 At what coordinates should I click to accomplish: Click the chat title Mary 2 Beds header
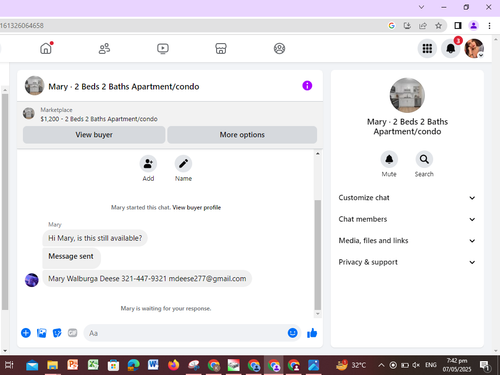pos(124,87)
